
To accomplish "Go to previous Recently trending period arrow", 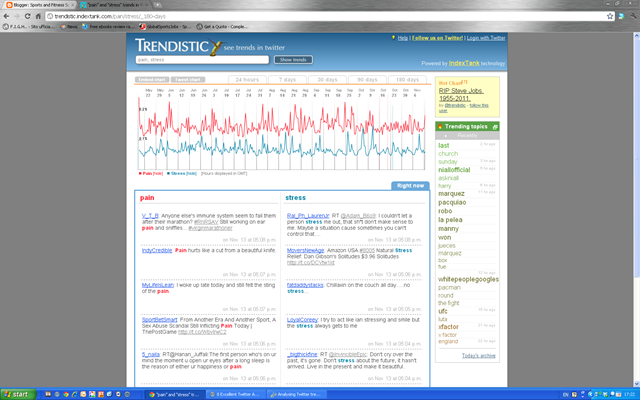I will (445, 136).
